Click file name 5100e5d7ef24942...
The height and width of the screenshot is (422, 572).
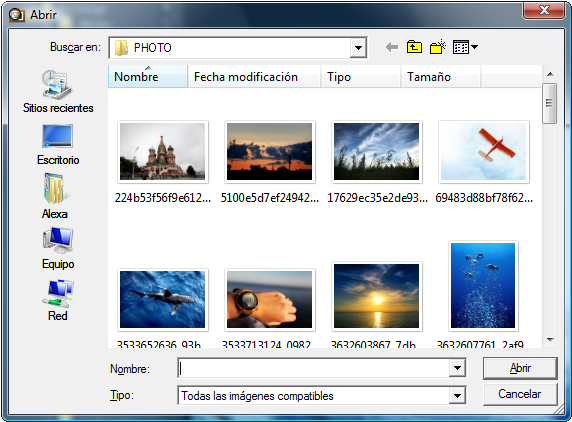(x=270, y=198)
